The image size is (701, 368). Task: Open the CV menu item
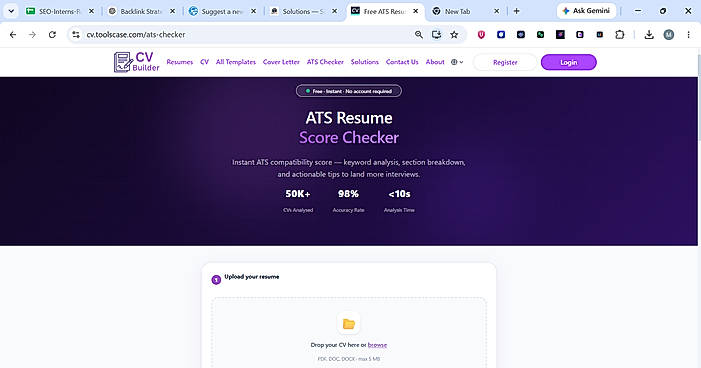pyautogui.click(x=204, y=62)
